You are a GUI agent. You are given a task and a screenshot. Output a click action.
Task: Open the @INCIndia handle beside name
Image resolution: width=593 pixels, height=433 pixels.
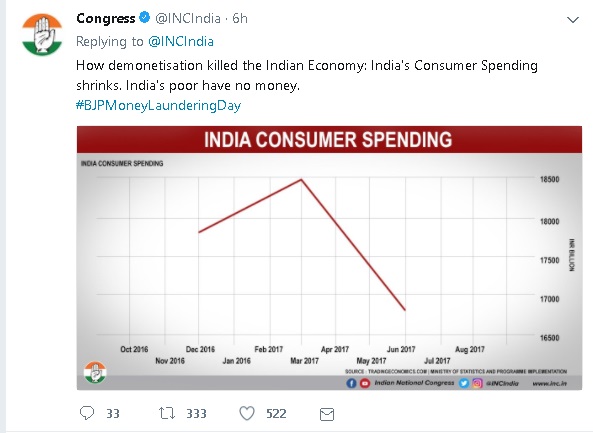click(188, 18)
